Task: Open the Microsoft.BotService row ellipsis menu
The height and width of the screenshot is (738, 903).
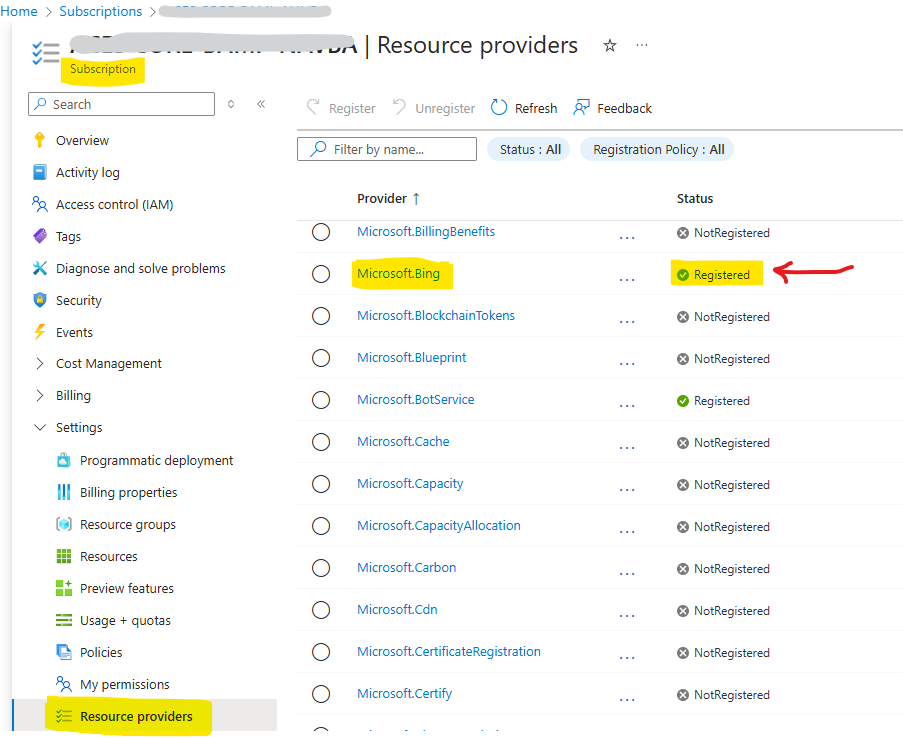Action: (627, 406)
